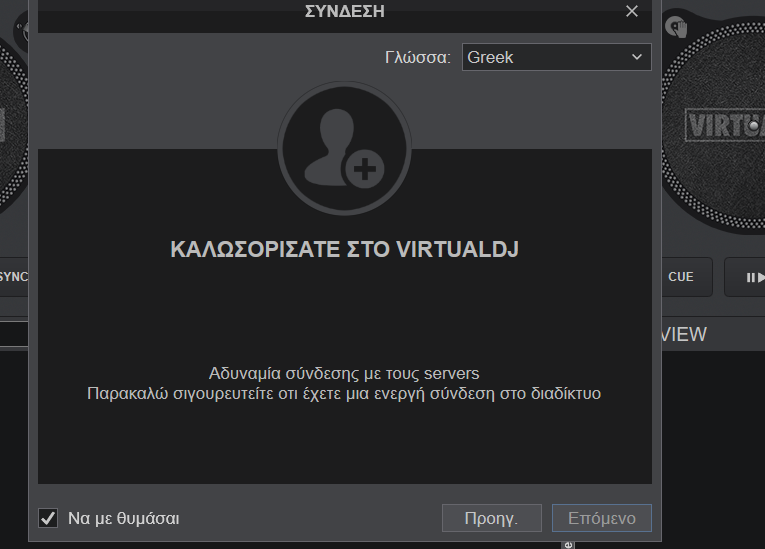This screenshot has height=549, width=765.
Task: Click the SYNC button on left deck
Action: (14, 277)
